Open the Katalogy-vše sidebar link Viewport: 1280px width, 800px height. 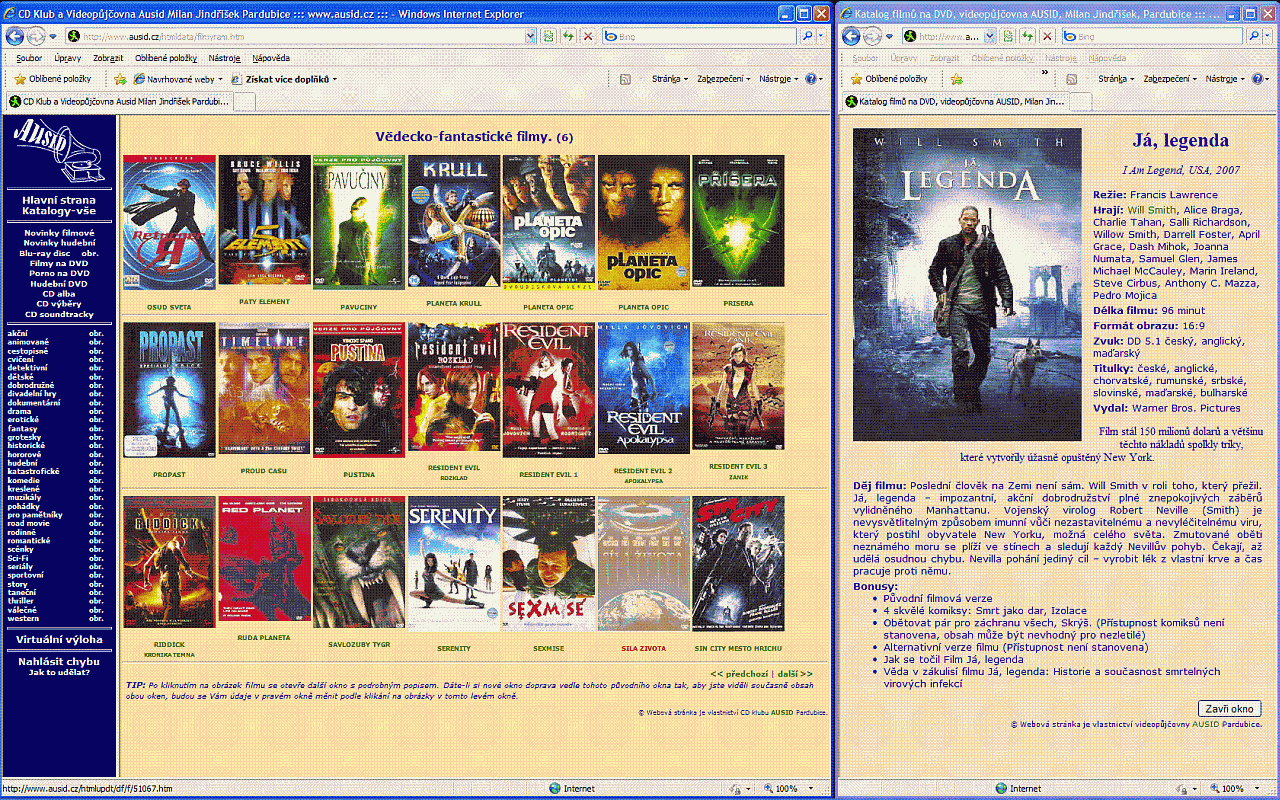pyautogui.click(x=59, y=212)
